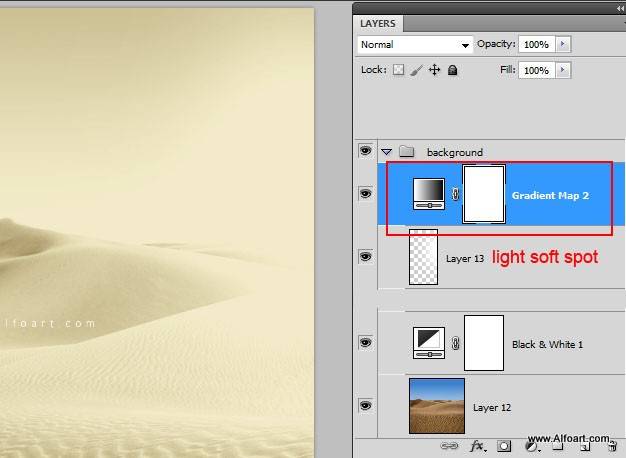This screenshot has height=458, width=626.
Task: Select the LAYERS panel tab
Action: [x=378, y=24]
